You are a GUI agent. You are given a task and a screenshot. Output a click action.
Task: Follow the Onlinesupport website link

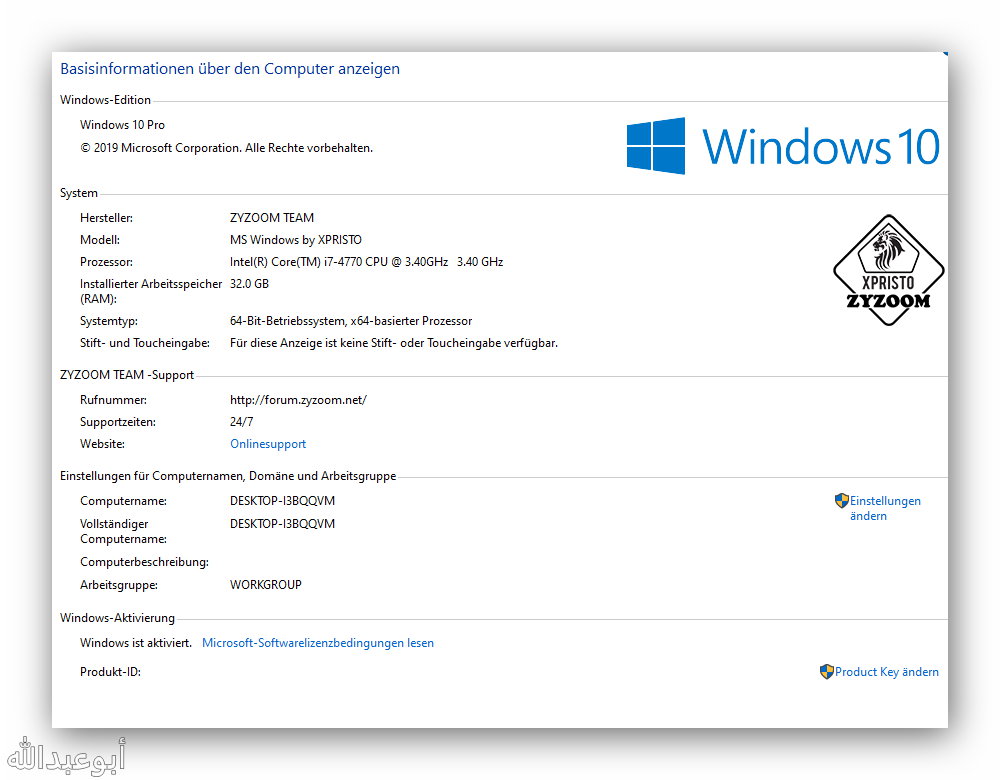pyautogui.click(x=268, y=444)
